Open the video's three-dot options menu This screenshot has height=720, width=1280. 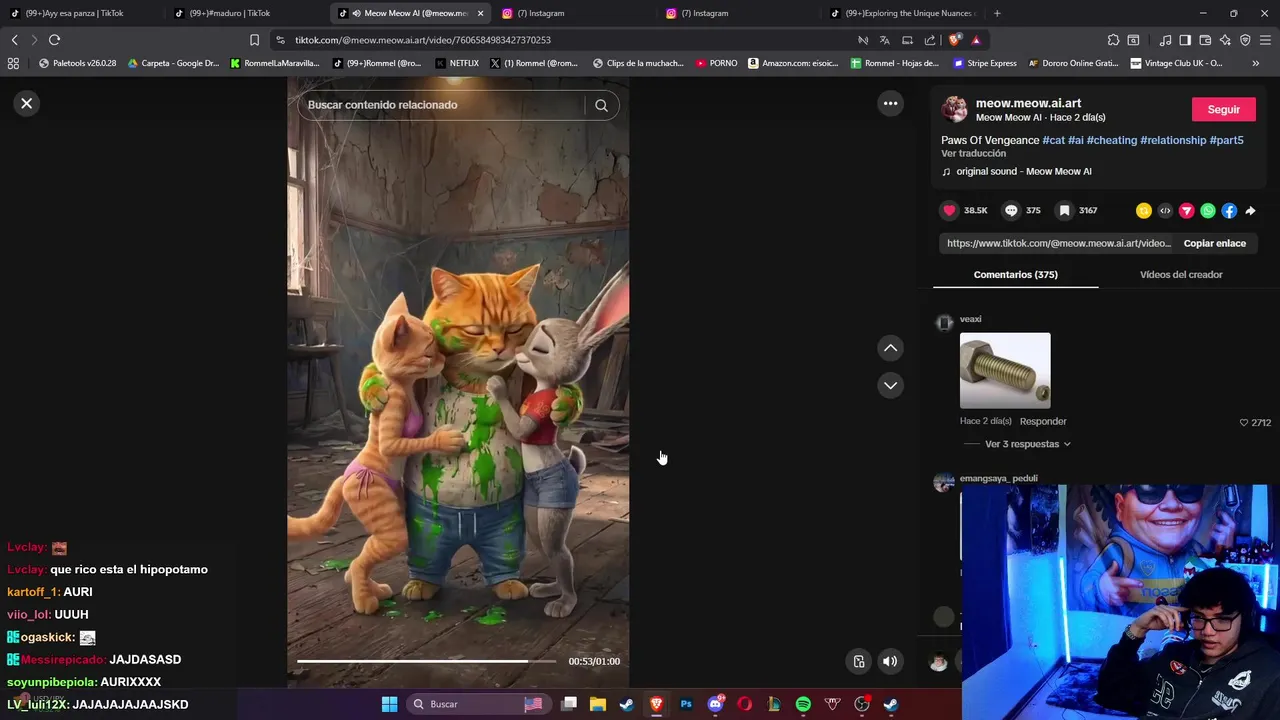[890, 103]
